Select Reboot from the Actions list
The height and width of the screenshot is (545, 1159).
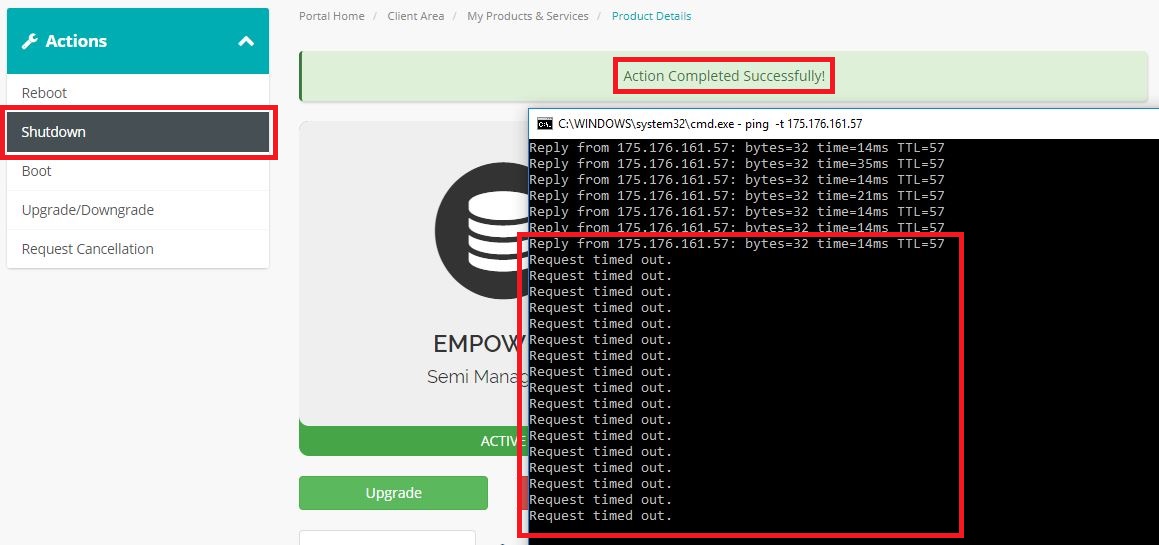coord(44,93)
